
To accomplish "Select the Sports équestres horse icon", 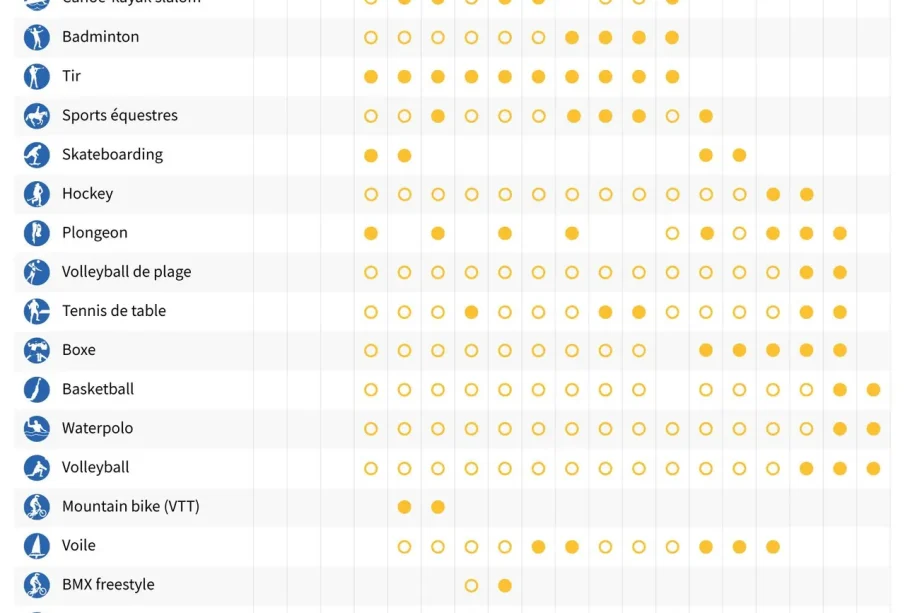I will (37, 116).
